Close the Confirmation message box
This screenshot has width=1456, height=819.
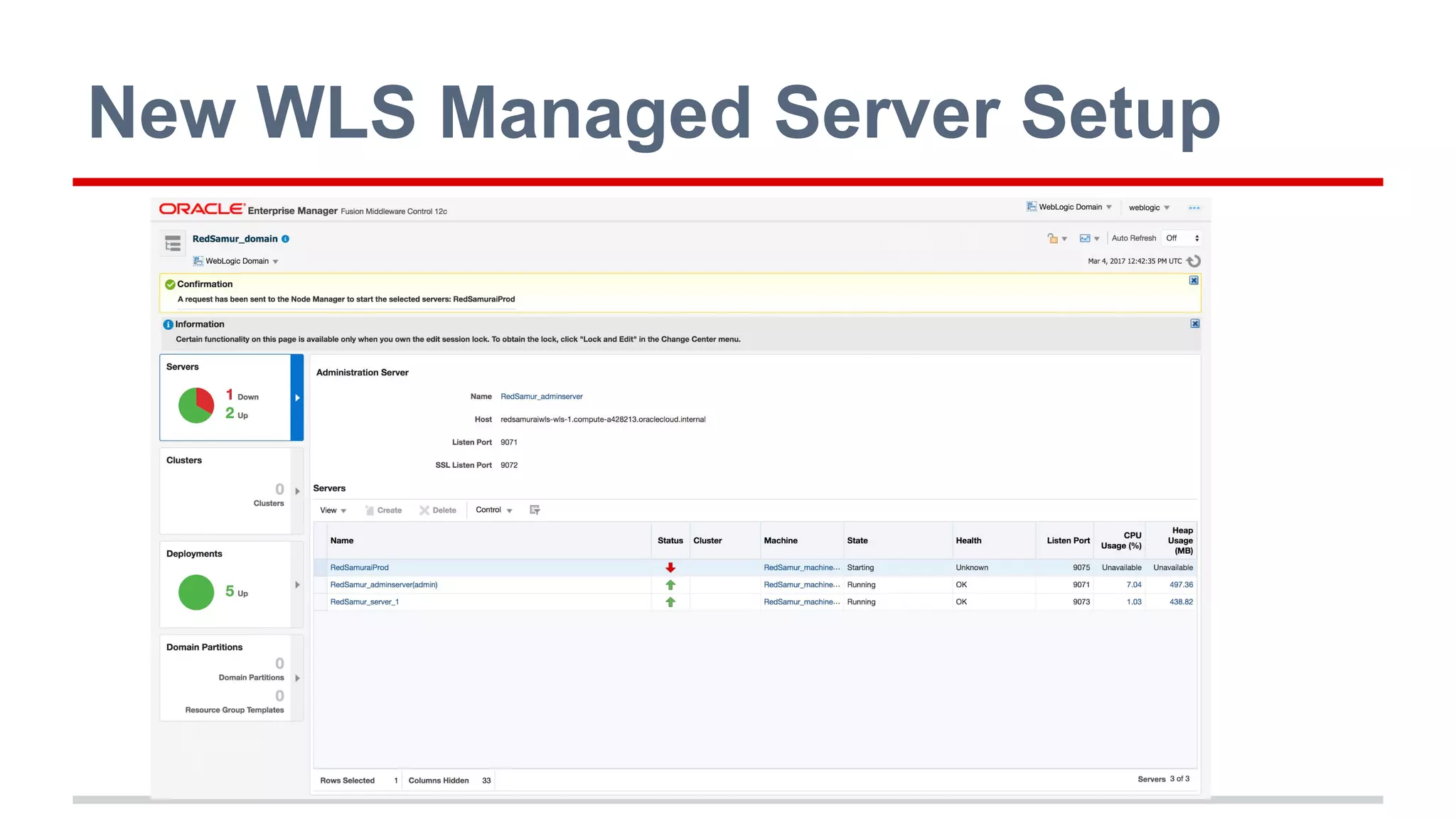coord(1194,280)
